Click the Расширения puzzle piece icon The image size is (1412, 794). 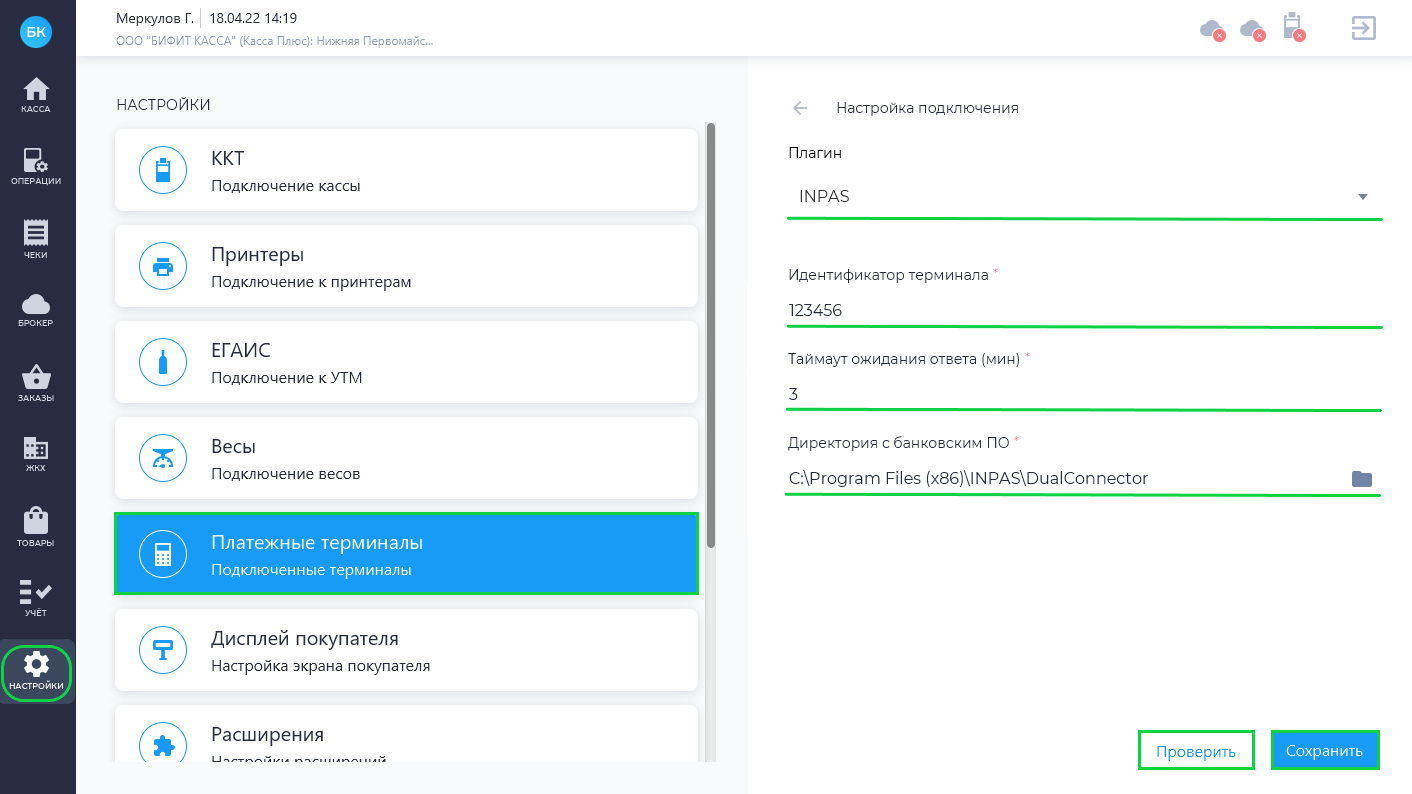pyautogui.click(x=163, y=745)
